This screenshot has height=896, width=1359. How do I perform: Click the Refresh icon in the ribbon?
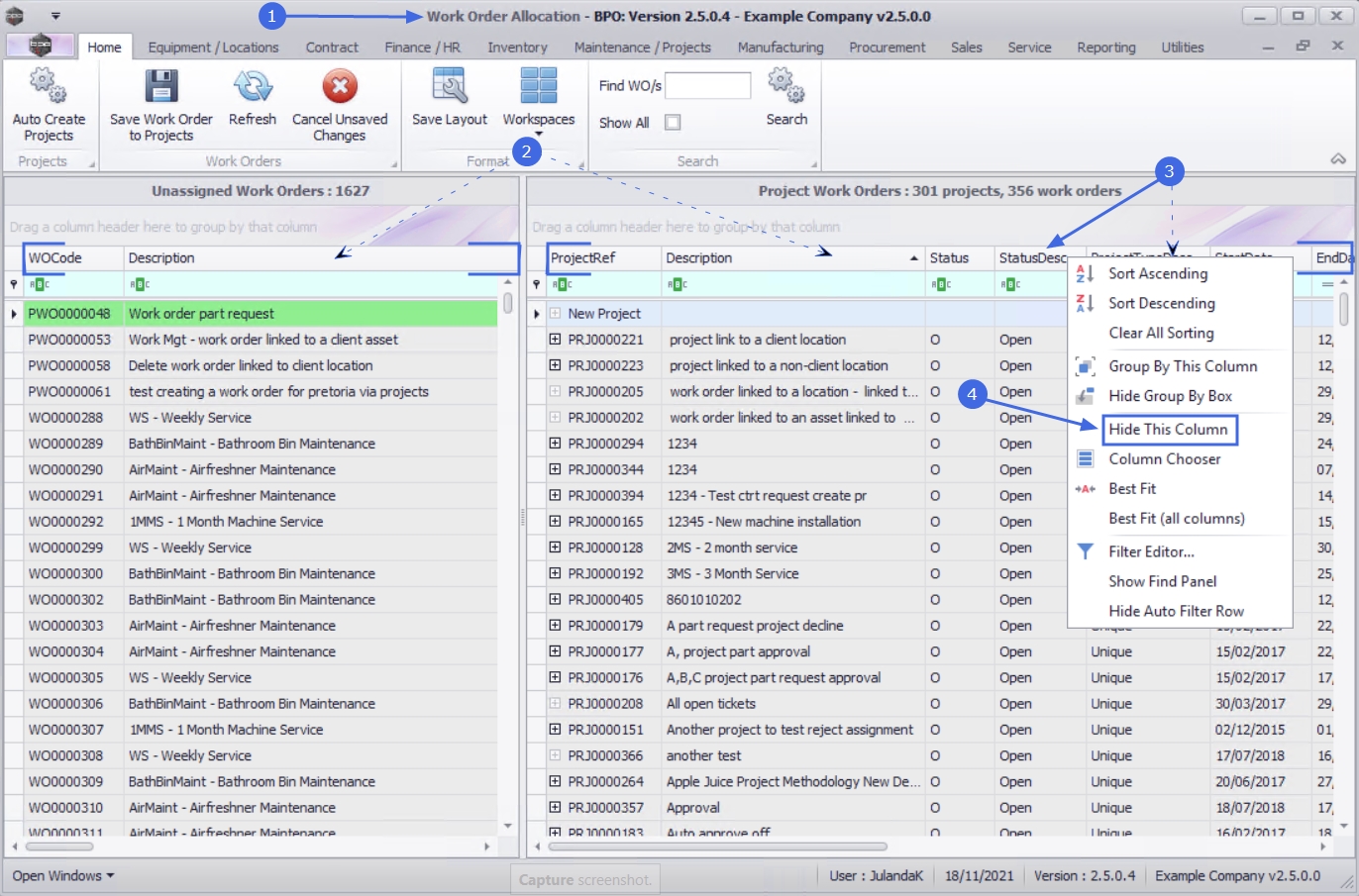click(253, 86)
